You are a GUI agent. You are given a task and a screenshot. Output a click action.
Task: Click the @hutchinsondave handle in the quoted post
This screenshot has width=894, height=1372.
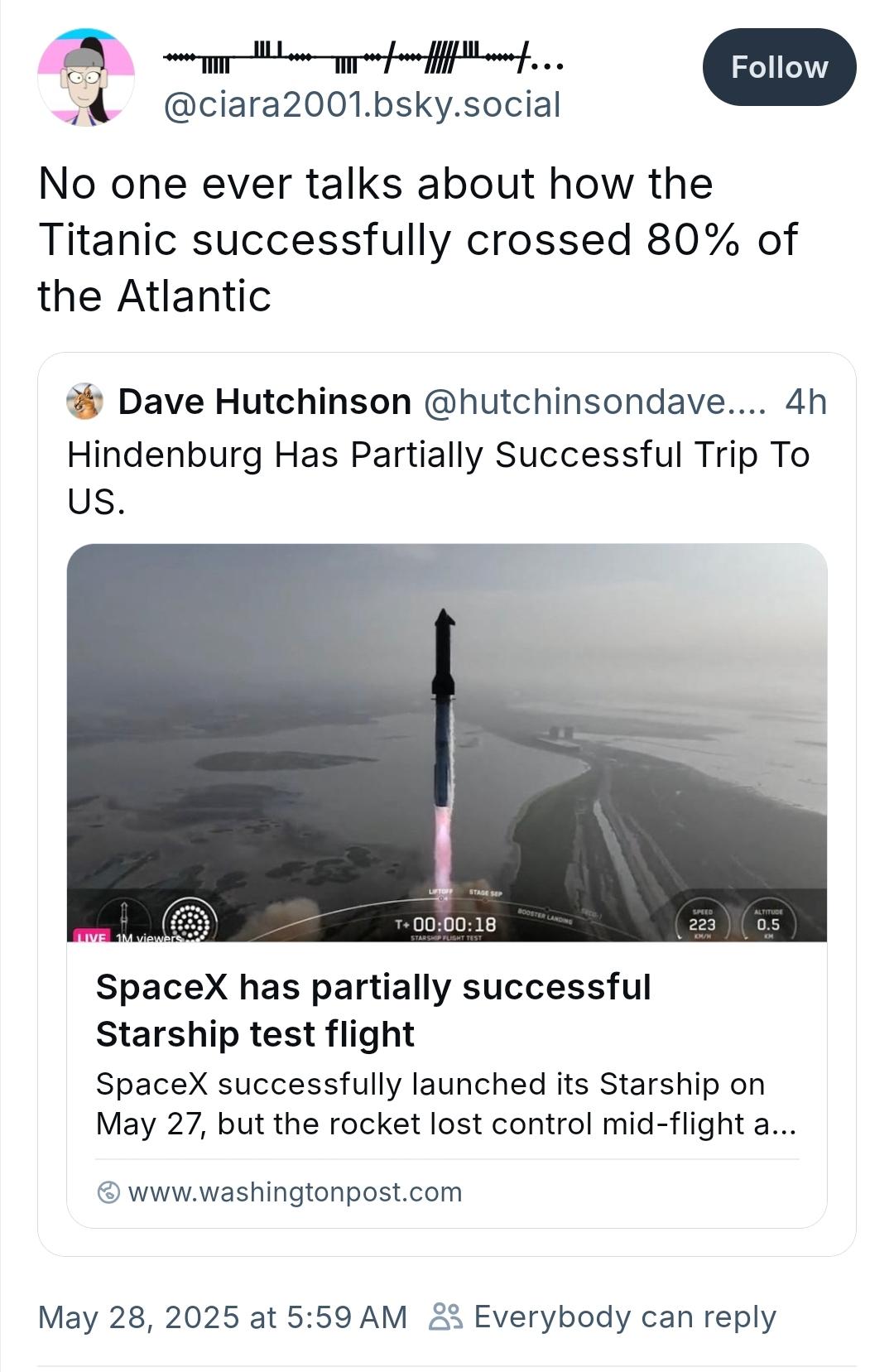tap(594, 402)
